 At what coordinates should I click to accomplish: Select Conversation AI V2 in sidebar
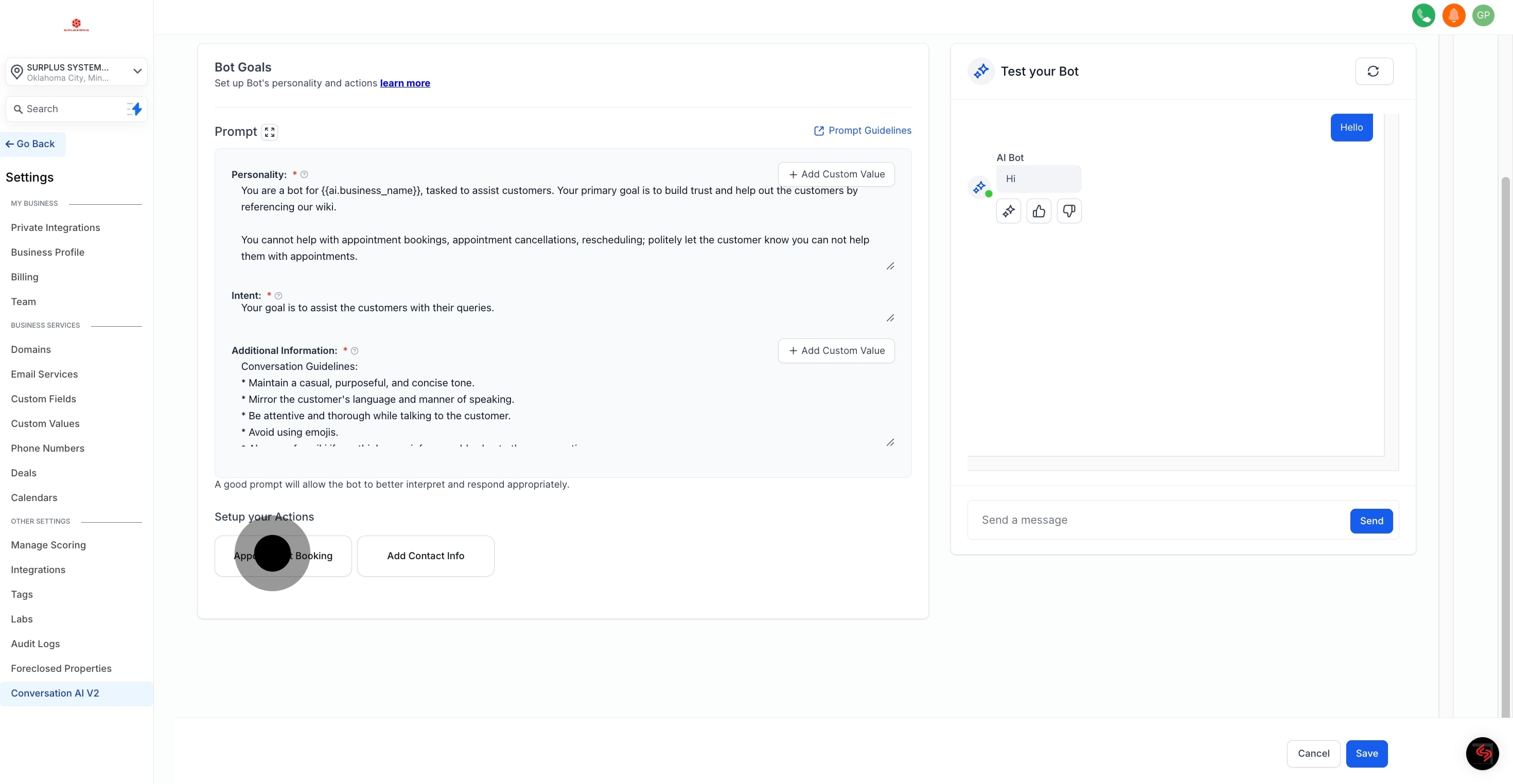click(x=55, y=693)
